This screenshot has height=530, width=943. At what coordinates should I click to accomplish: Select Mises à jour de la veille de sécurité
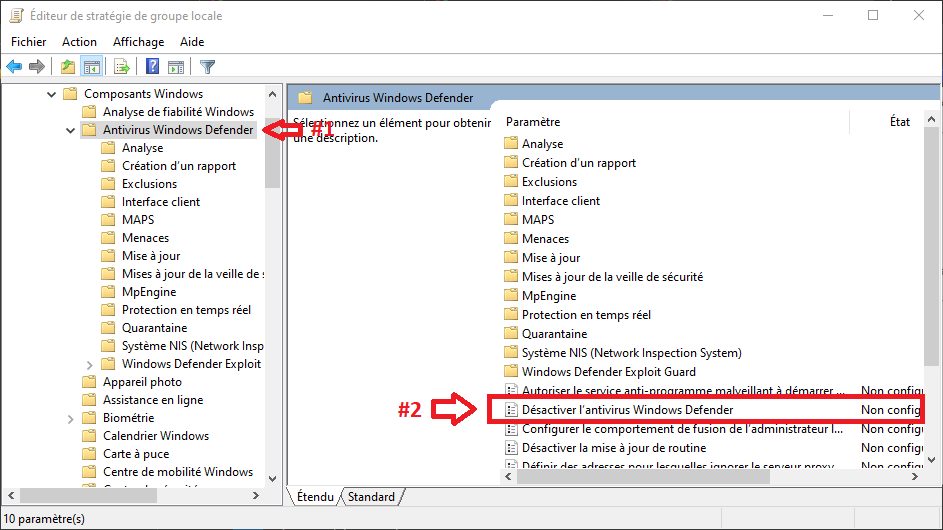pos(612,277)
